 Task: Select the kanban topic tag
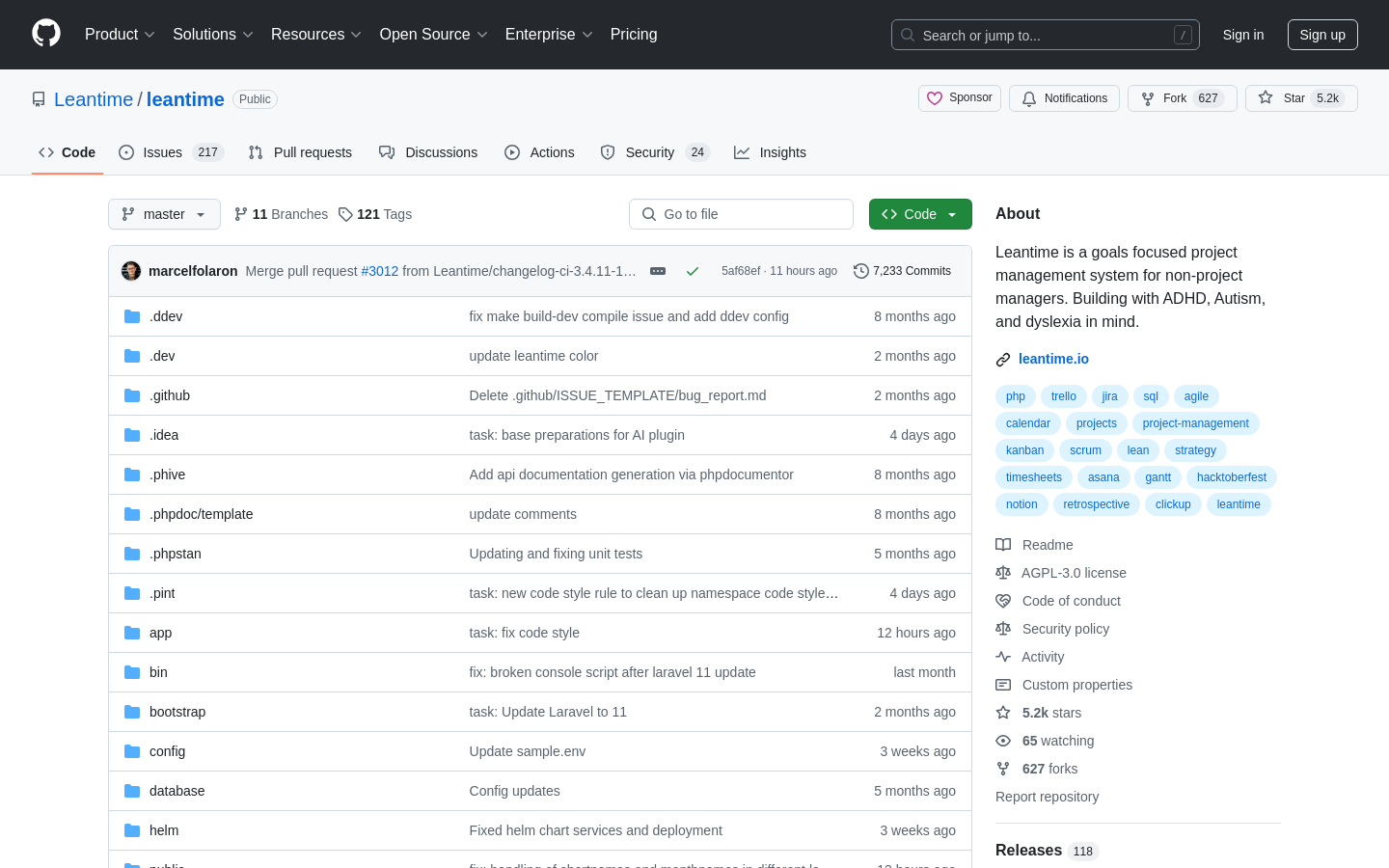click(x=1024, y=450)
